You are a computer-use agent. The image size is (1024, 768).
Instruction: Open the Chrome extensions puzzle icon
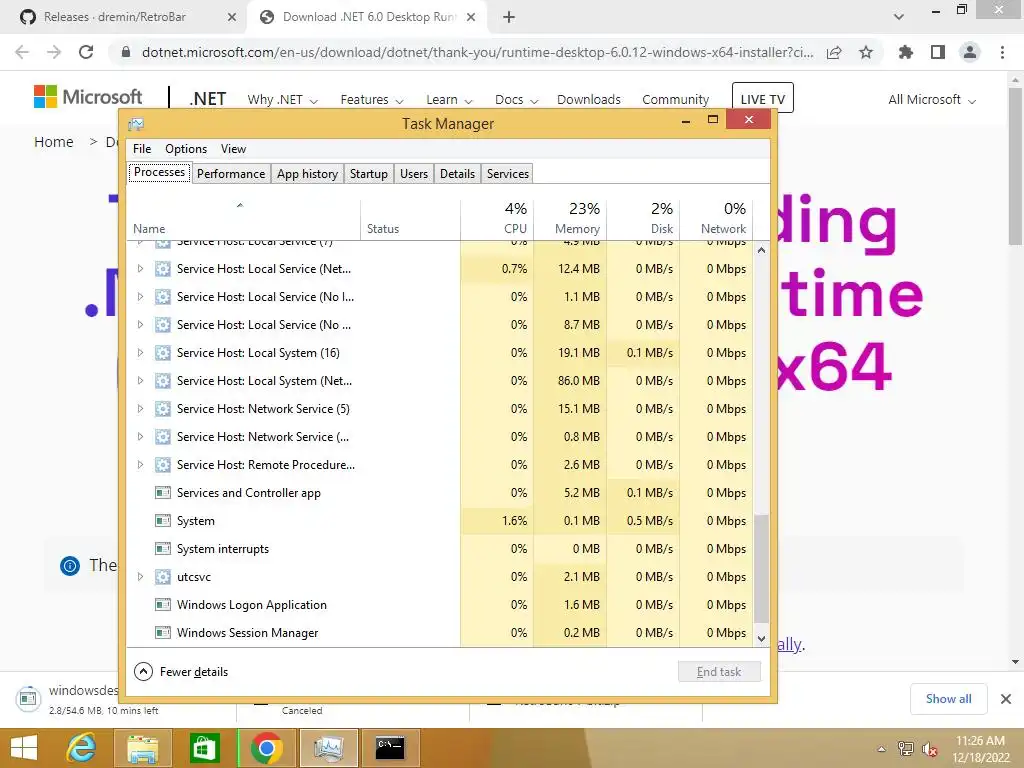tap(906, 52)
